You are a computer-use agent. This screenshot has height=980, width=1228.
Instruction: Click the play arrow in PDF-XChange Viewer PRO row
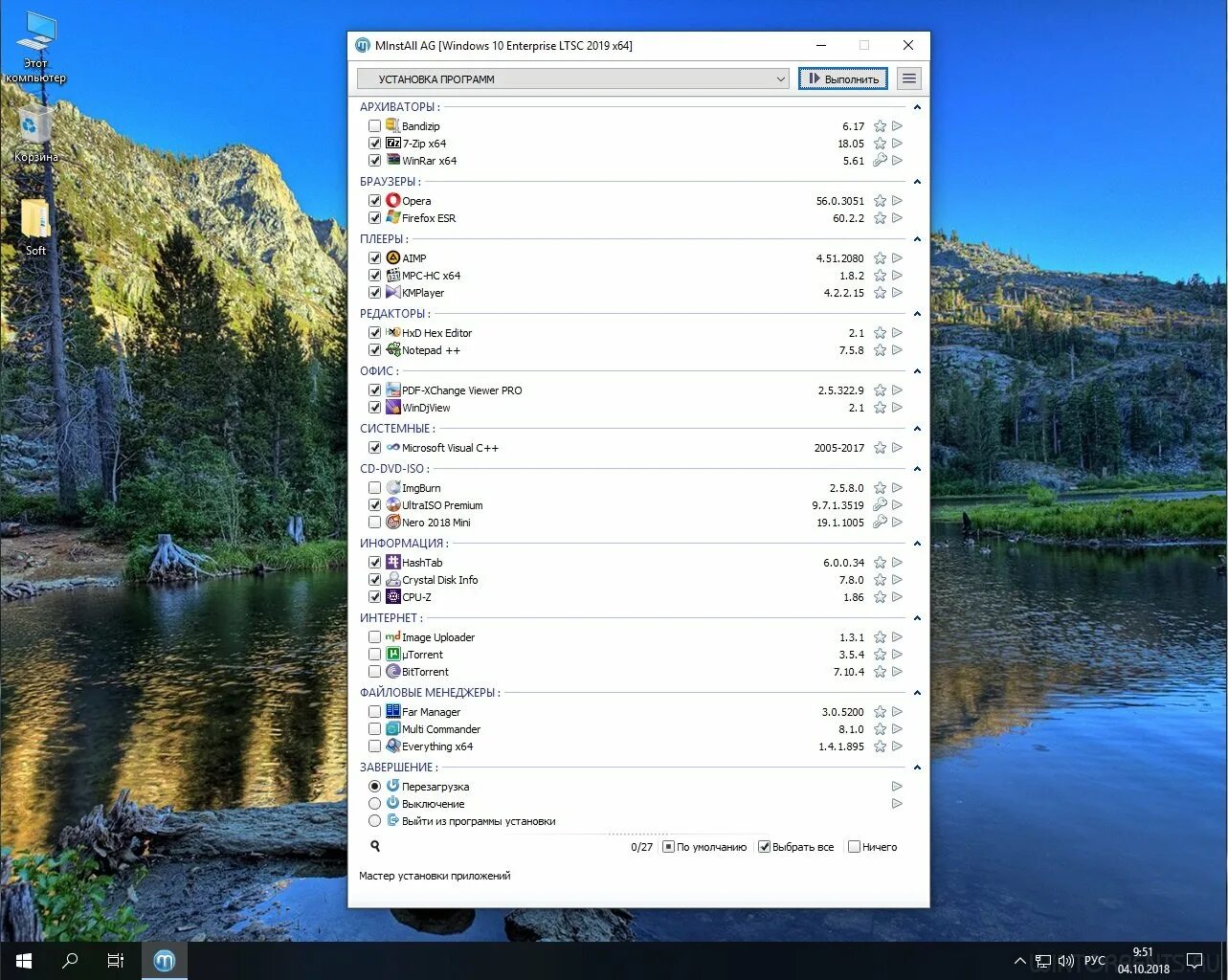pos(897,390)
